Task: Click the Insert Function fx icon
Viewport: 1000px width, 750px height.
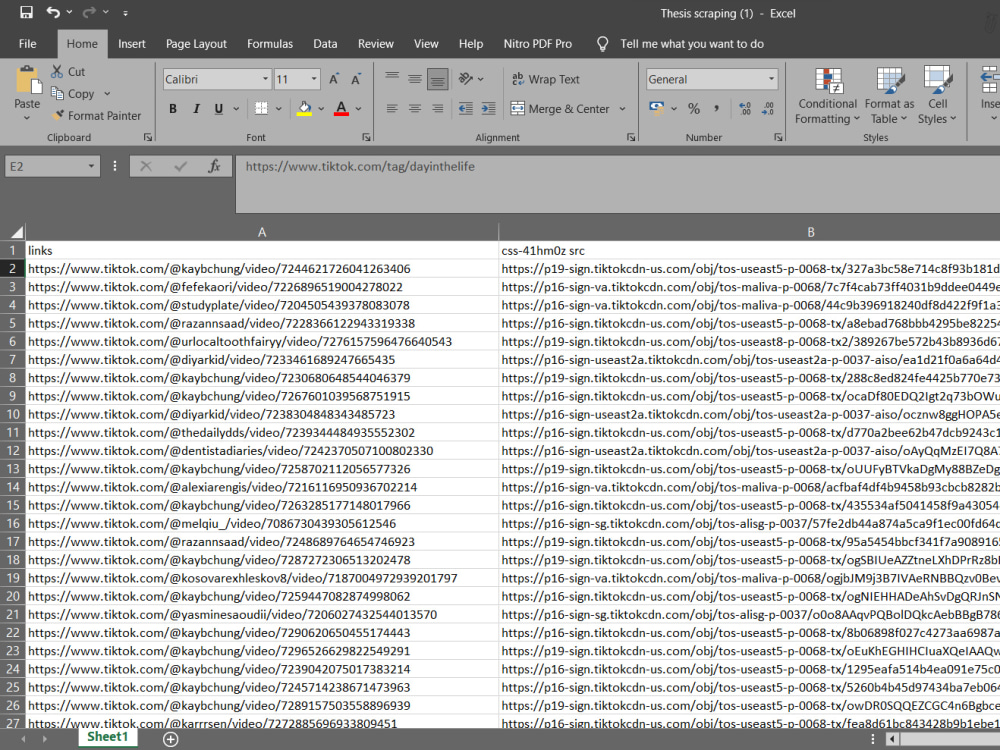Action: click(214, 166)
